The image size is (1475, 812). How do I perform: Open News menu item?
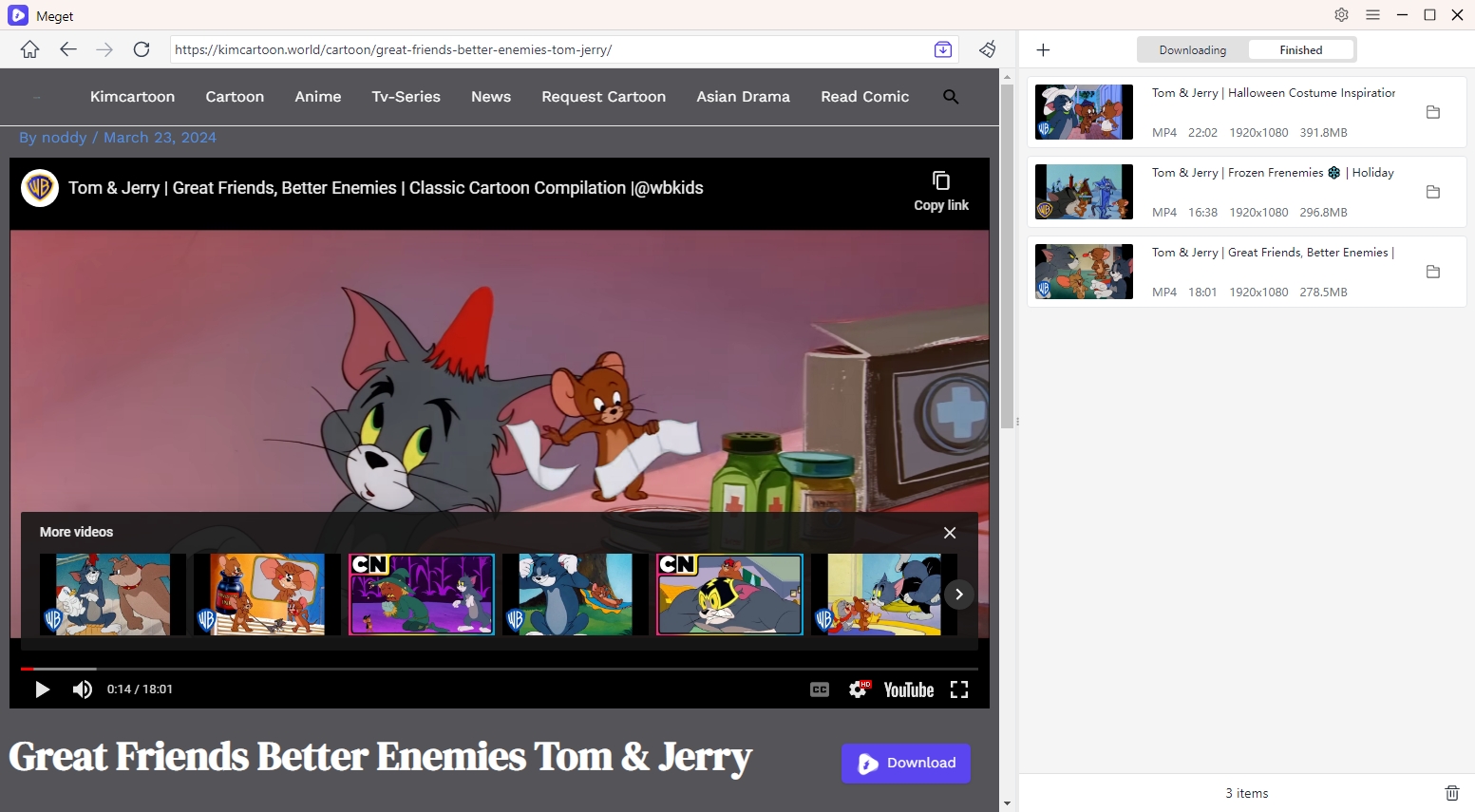click(x=491, y=97)
